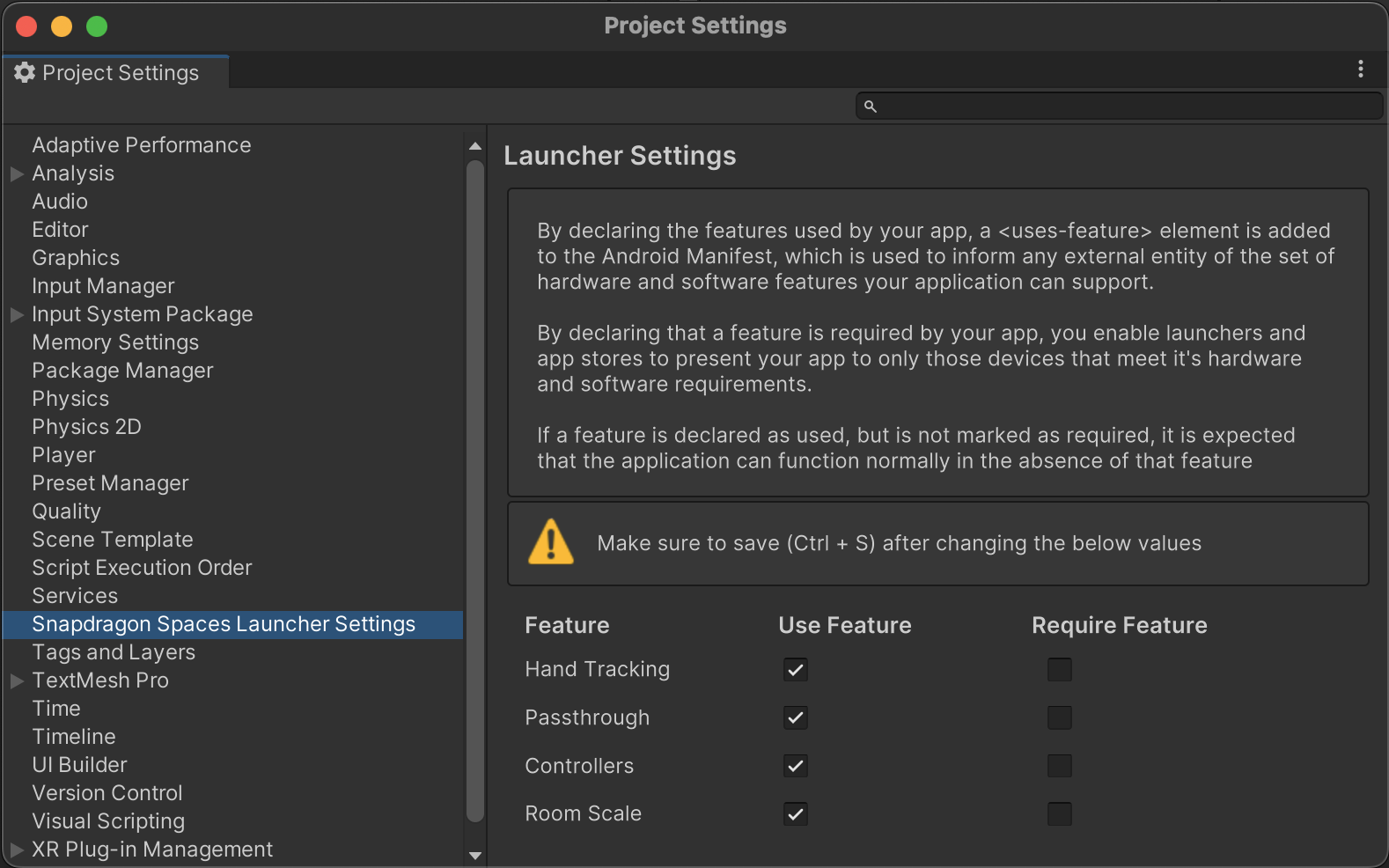The height and width of the screenshot is (868, 1389).
Task: Expand XR Plug-in Management tree item
Action: [17, 850]
